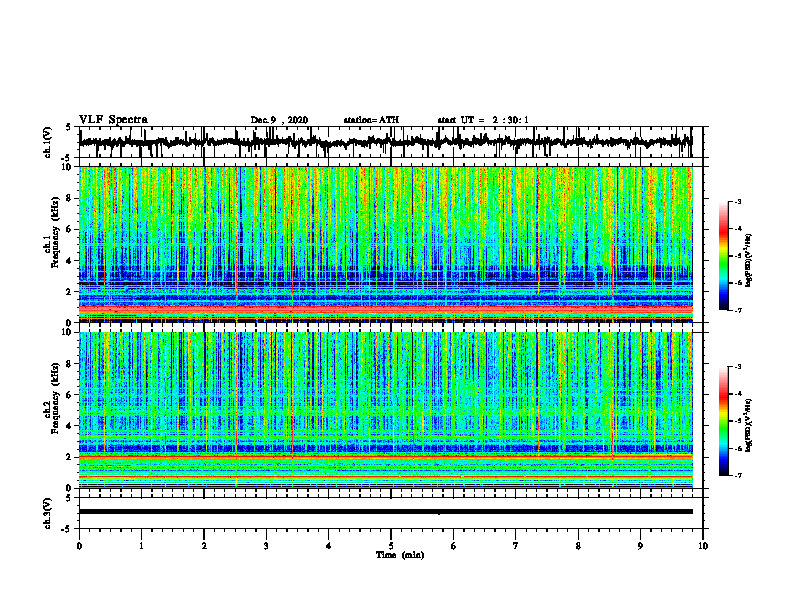This screenshot has width=792, height=612.
Task: Click the ch.1 color bar PSD units label
Action: (749, 261)
